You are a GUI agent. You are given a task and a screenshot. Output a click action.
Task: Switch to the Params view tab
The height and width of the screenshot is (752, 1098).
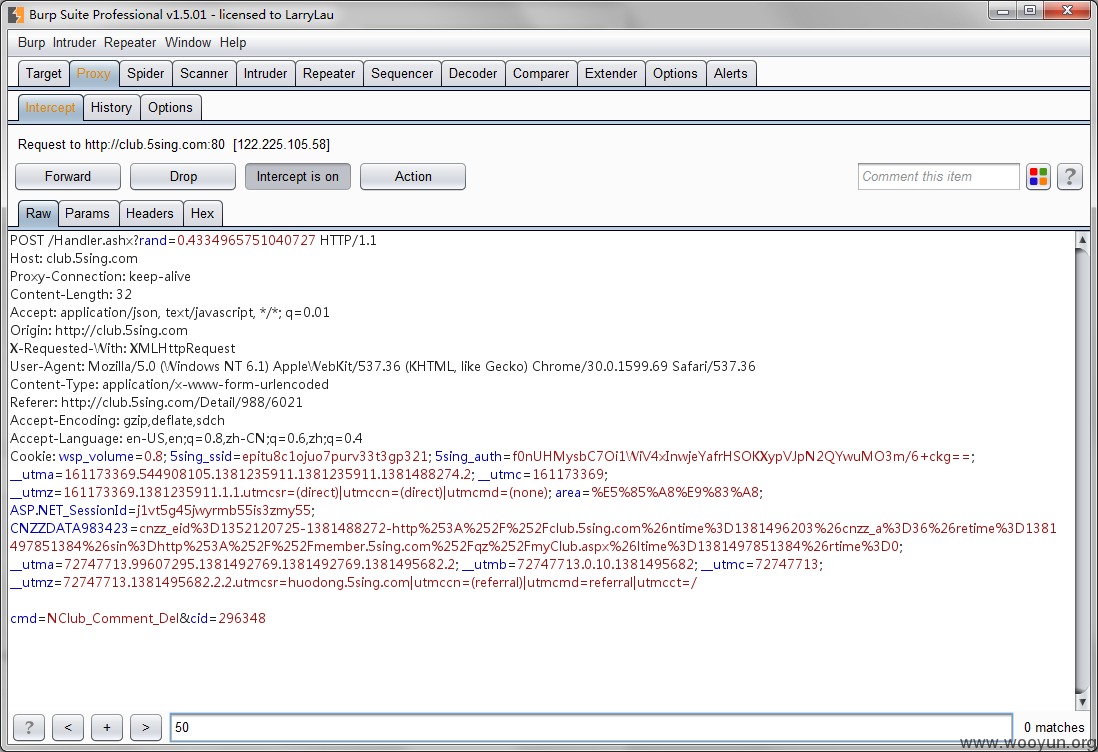click(88, 214)
